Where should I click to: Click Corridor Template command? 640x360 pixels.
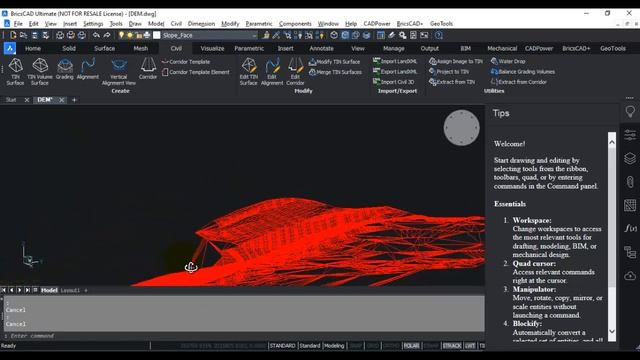186,62
